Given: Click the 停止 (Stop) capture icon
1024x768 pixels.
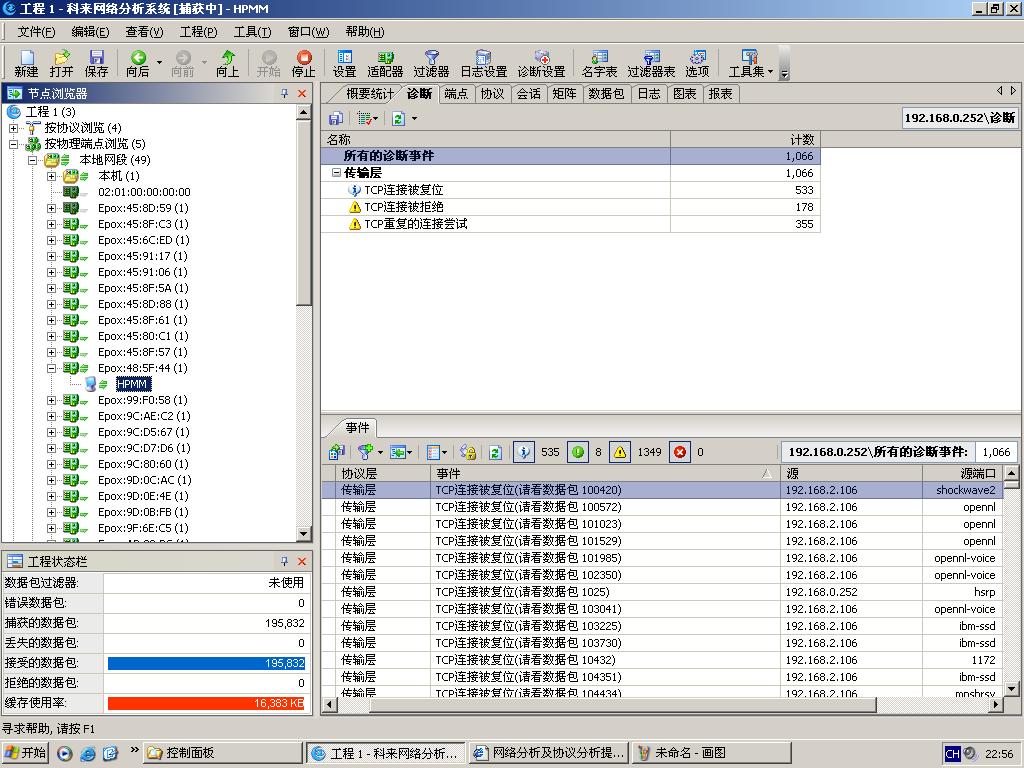Looking at the screenshot, I should point(303,63).
